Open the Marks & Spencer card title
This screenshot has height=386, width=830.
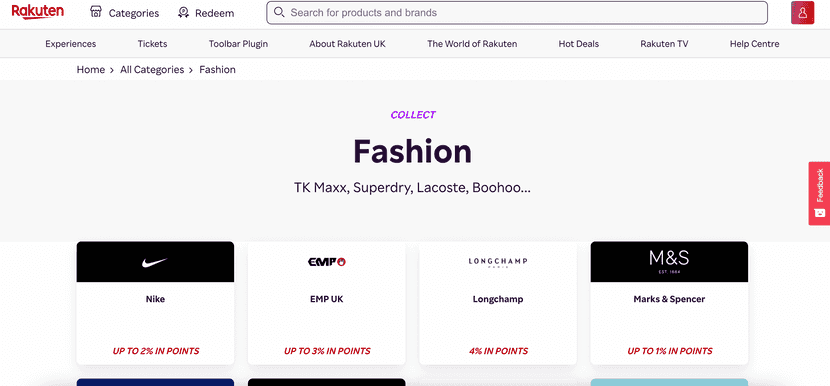click(669, 299)
